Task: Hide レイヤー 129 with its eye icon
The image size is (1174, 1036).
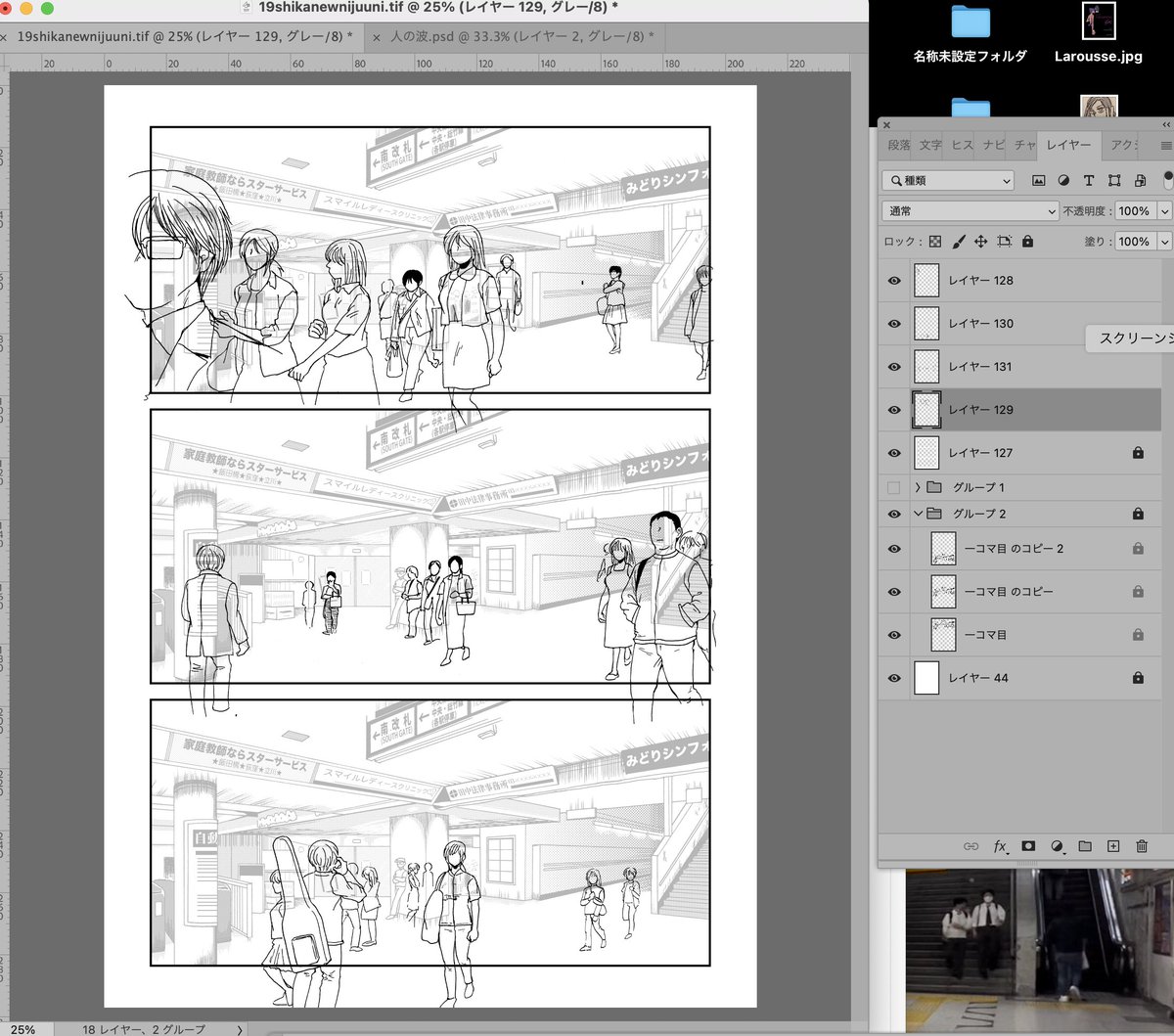Action: [894, 410]
